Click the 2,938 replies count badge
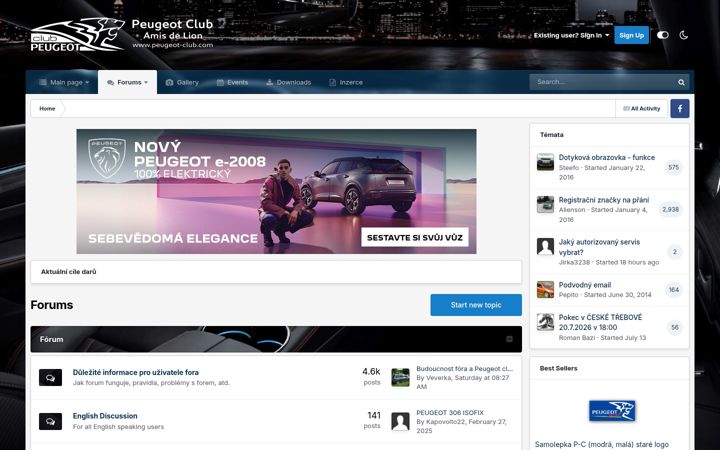This screenshot has width=720, height=450. tap(670, 209)
